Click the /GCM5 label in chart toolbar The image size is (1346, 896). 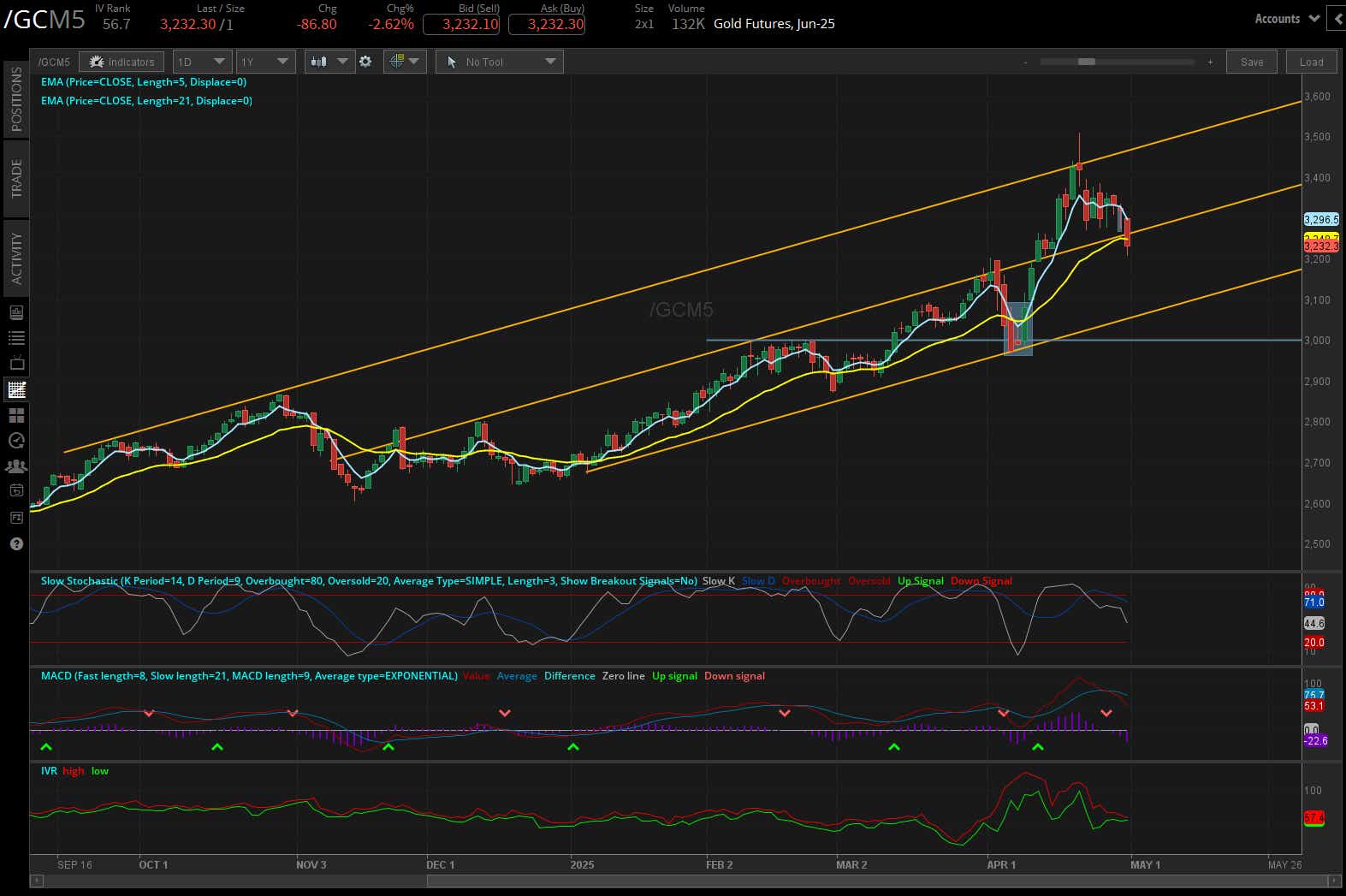55,62
